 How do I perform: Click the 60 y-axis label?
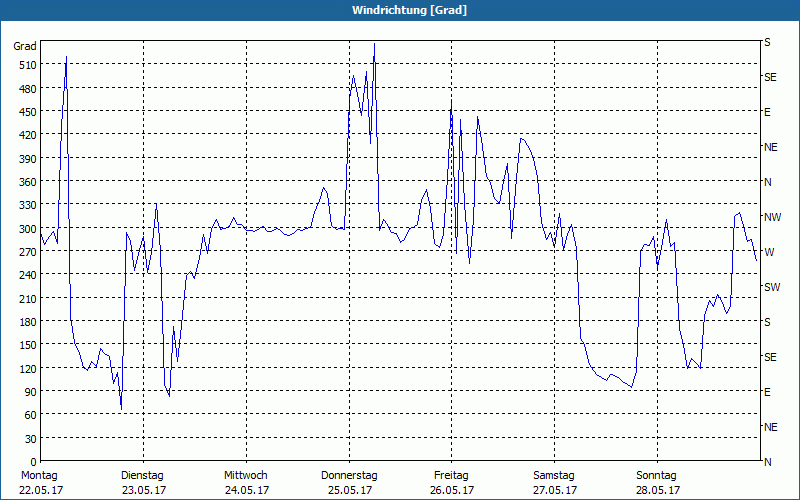[x=31, y=415]
